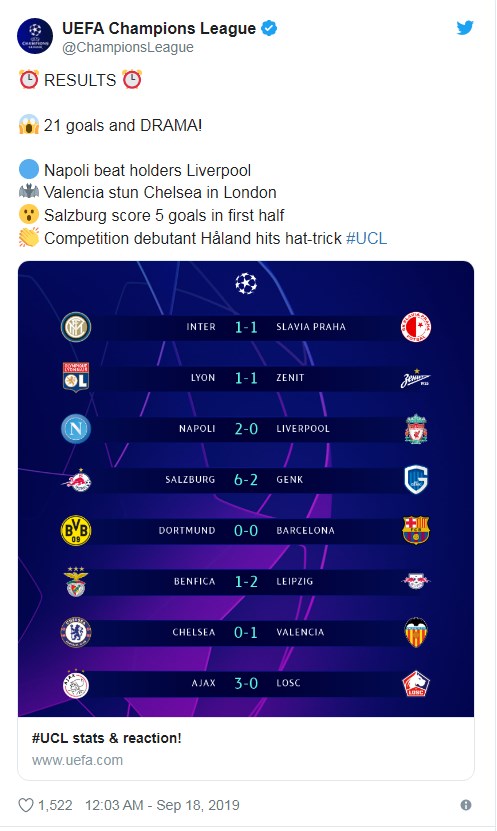The height and width of the screenshot is (831, 497).
Task: Click the Napoli N crest
Action: (x=76, y=429)
